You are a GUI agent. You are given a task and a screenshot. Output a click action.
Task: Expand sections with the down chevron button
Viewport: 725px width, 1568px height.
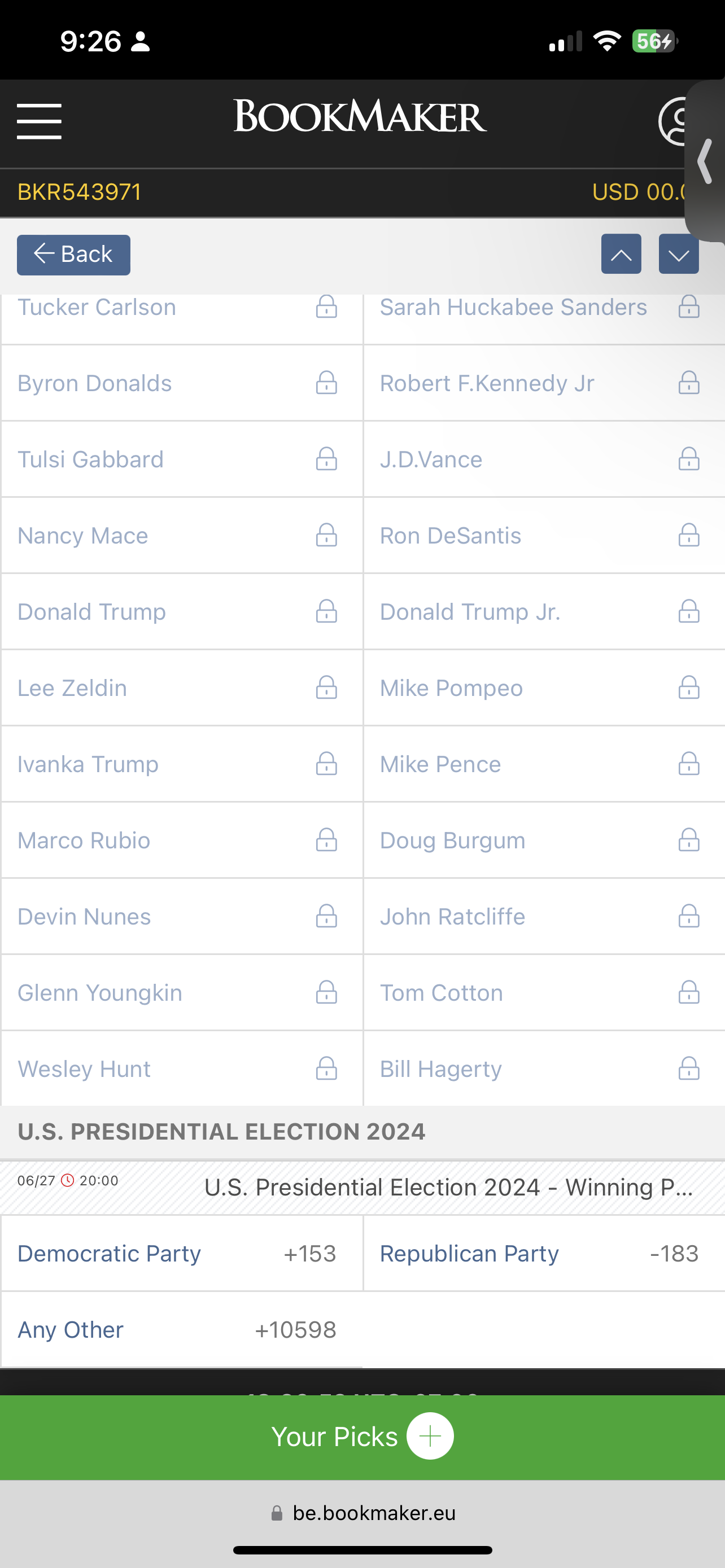pyautogui.click(x=678, y=254)
